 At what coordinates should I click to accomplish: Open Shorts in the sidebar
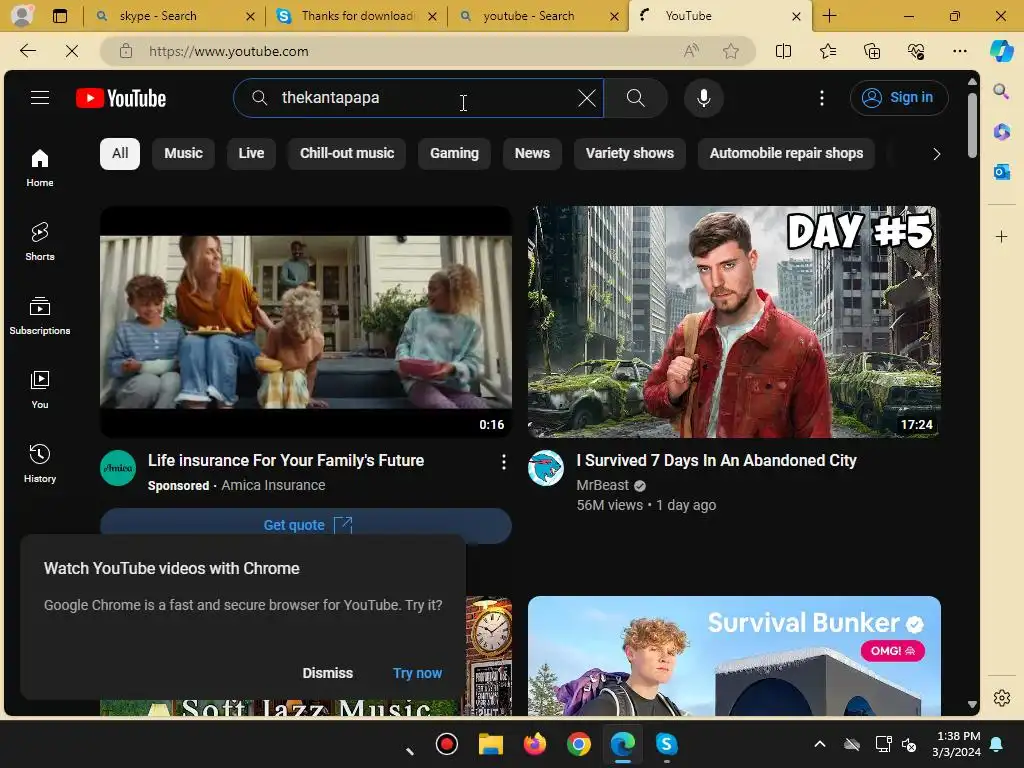point(40,242)
